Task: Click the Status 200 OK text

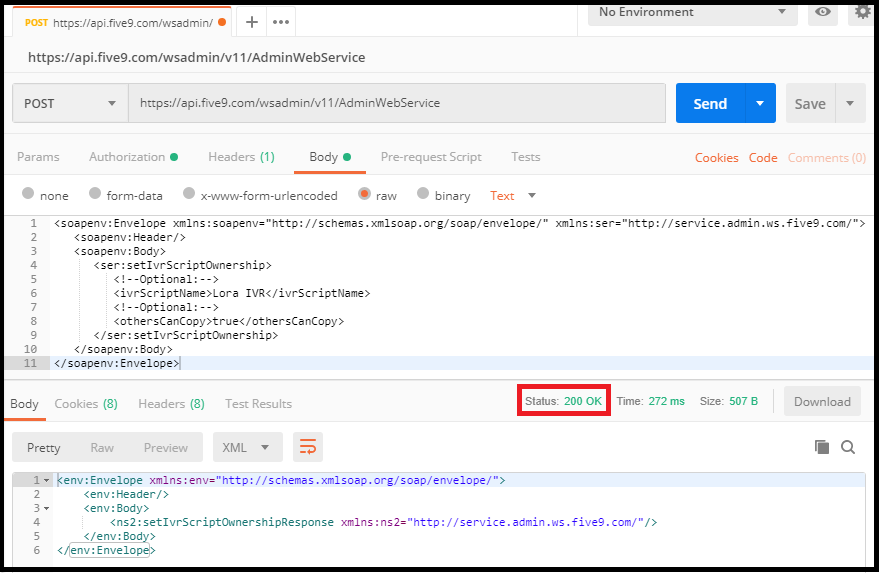Action: pos(563,401)
